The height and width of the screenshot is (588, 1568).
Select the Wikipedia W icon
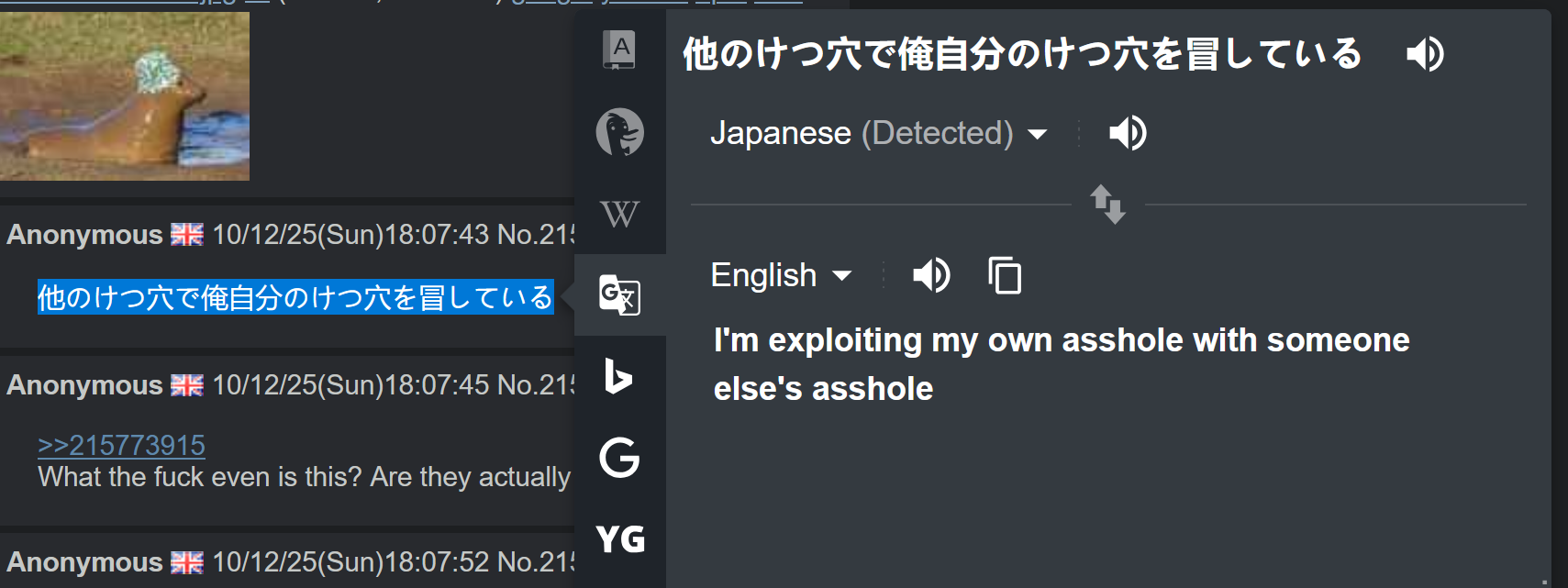tap(619, 214)
